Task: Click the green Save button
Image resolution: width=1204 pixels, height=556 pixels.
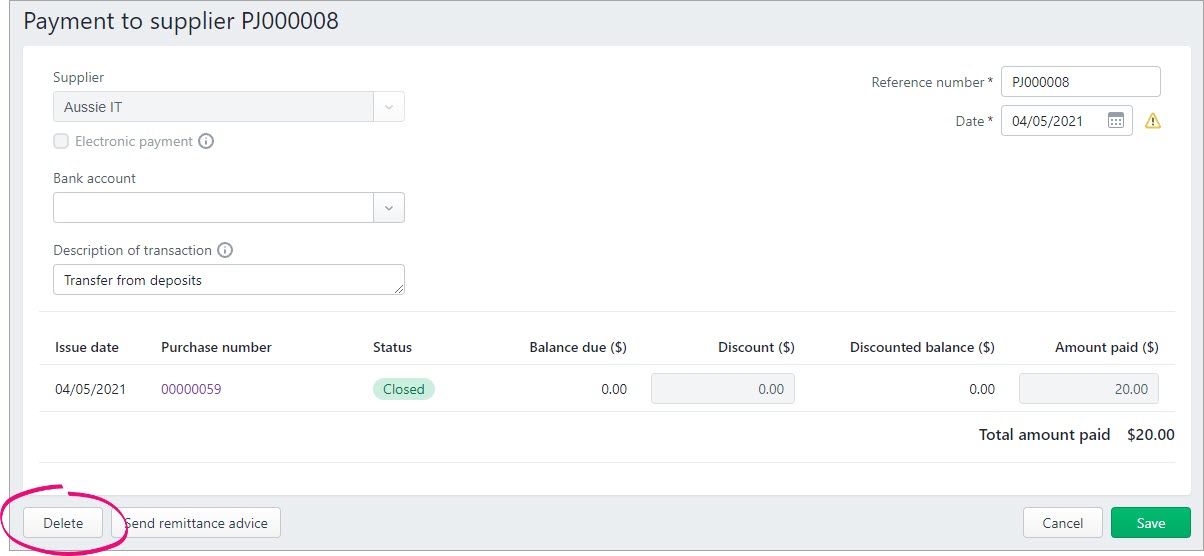Action: coord(1151,523)
